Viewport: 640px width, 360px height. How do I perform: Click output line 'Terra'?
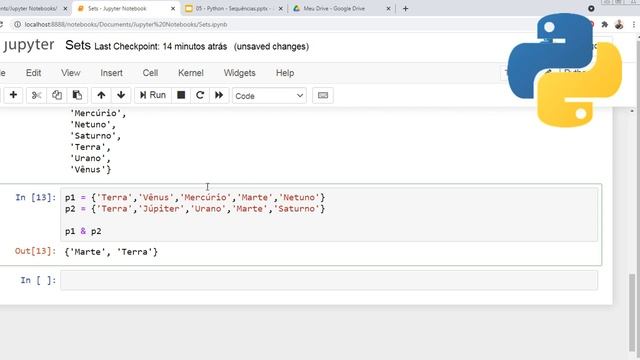tap(90, 147)
